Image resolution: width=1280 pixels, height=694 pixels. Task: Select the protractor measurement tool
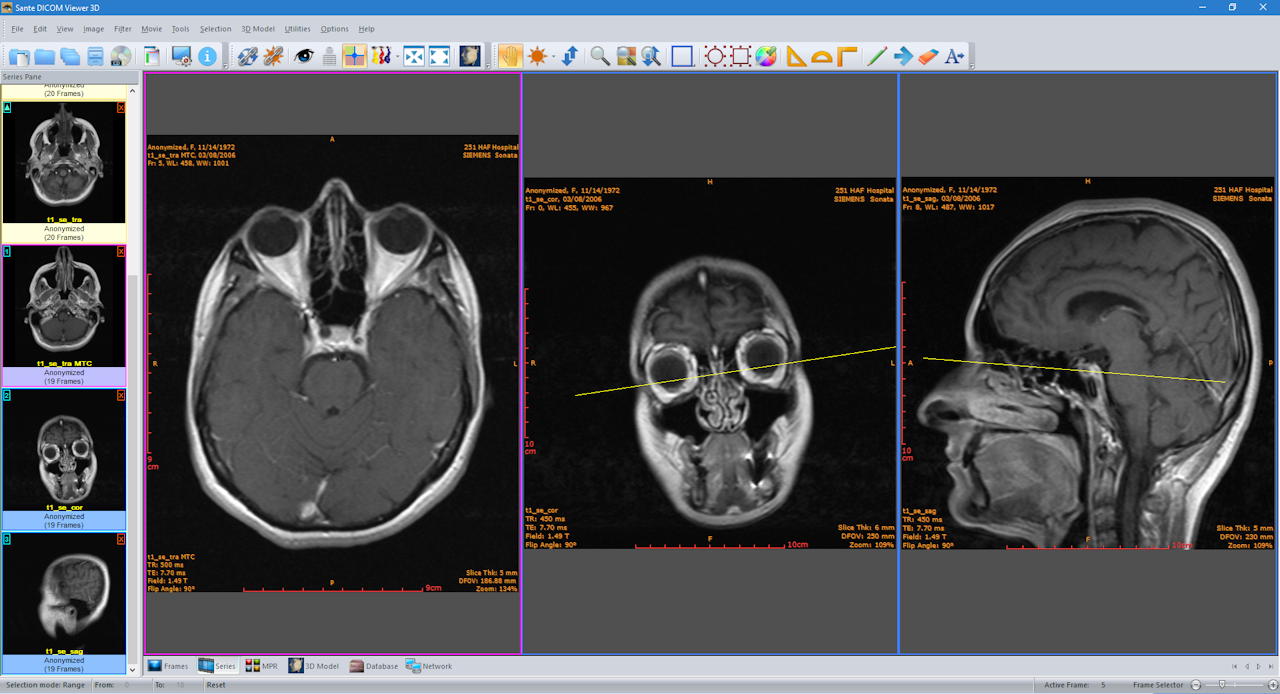822,57
